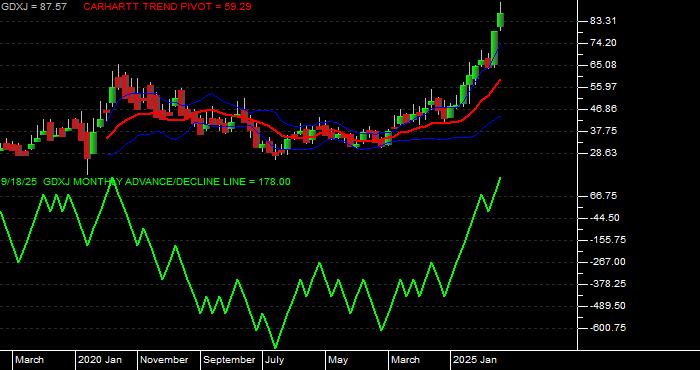The image size is (700, 370).
Task: Click the July time axis label
Action: (x=275, y=360)
